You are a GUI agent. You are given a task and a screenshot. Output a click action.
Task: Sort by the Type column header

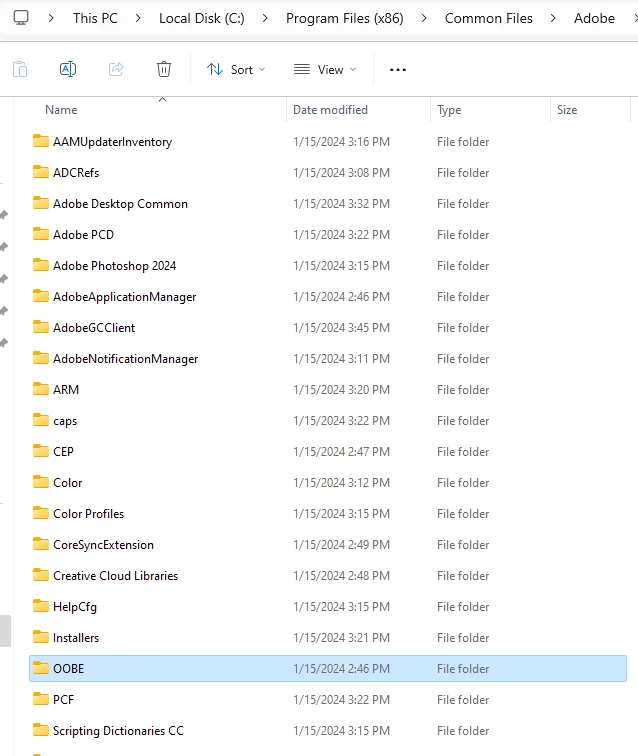coord(449,110)
